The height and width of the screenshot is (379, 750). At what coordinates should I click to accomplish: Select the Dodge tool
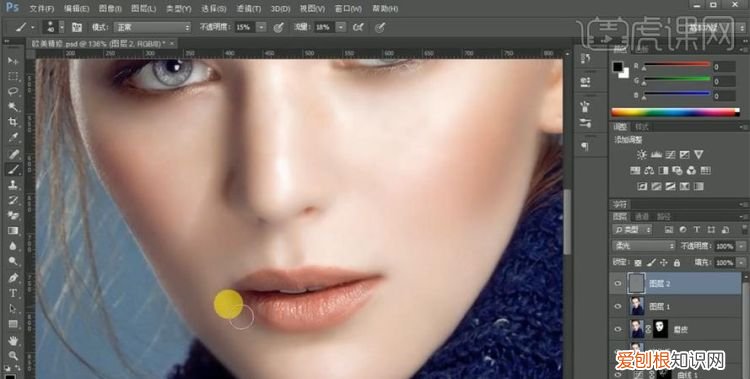pyautogui.click(x=13, y=261)
